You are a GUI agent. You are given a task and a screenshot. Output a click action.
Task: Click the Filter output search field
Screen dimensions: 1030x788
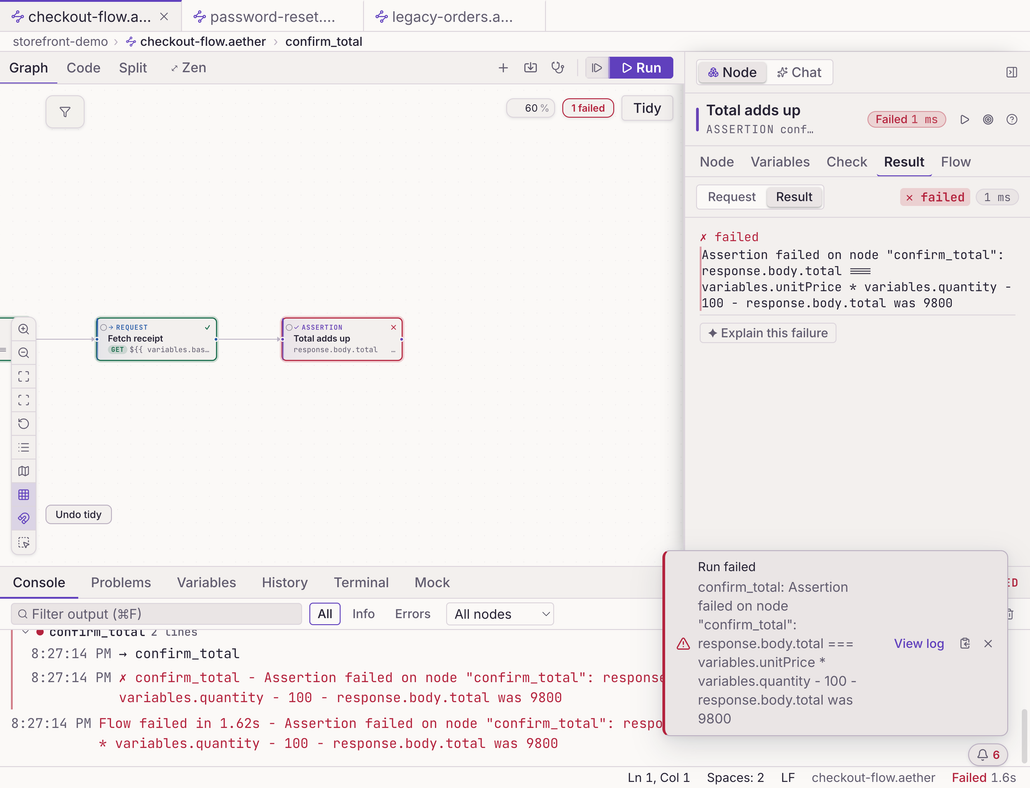point(156,614)
